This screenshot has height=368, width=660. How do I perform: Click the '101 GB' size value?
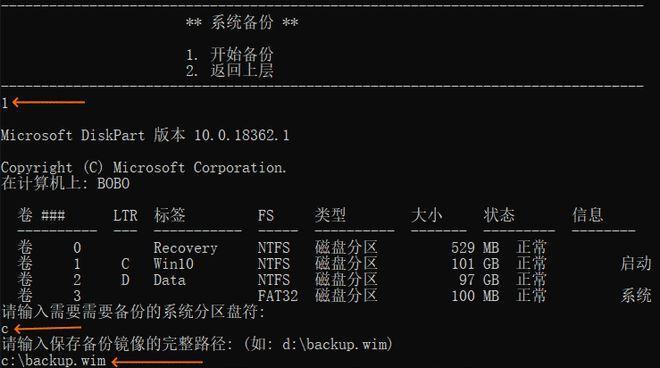coord(475,264)
